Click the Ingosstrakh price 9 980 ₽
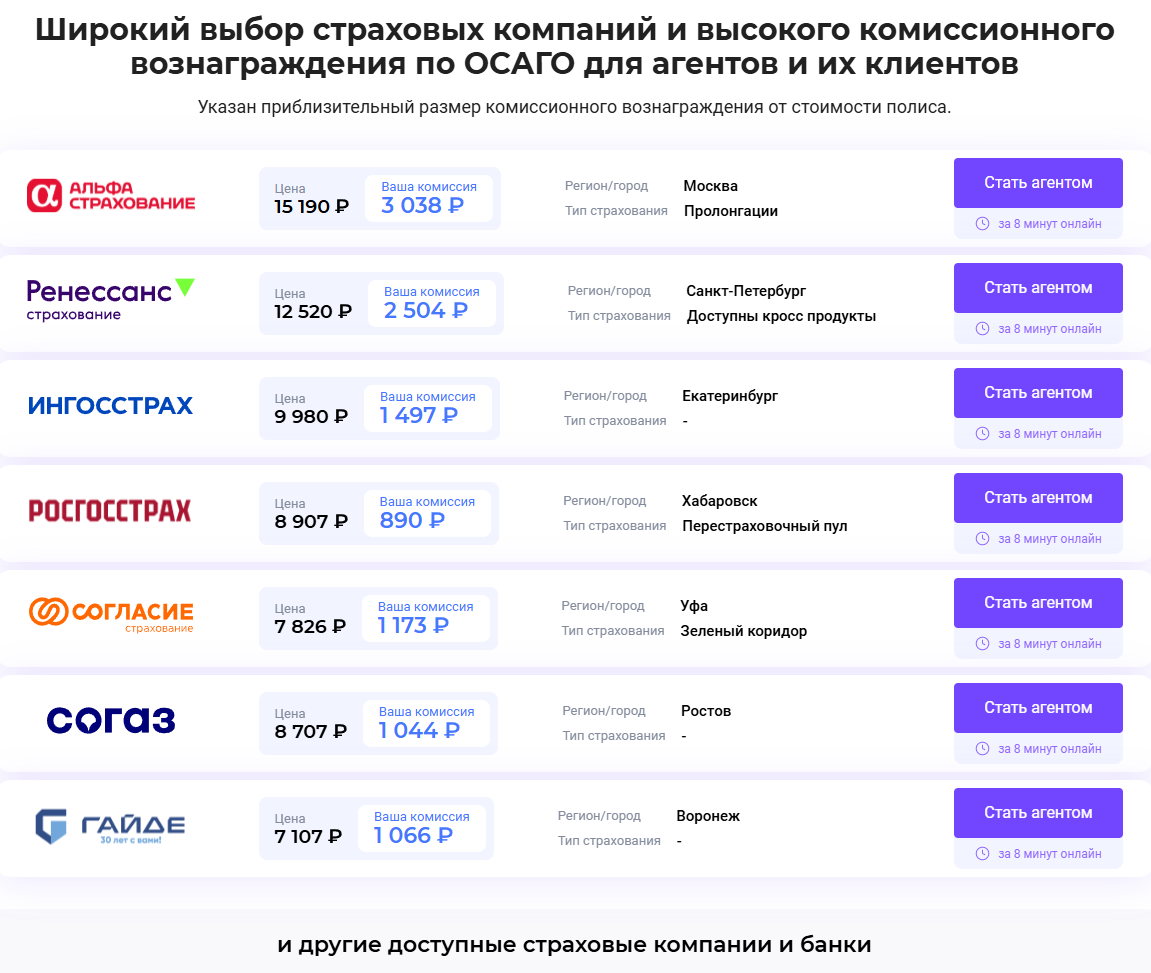Viewport: 1151px width, 973px height. pos(311,416)
